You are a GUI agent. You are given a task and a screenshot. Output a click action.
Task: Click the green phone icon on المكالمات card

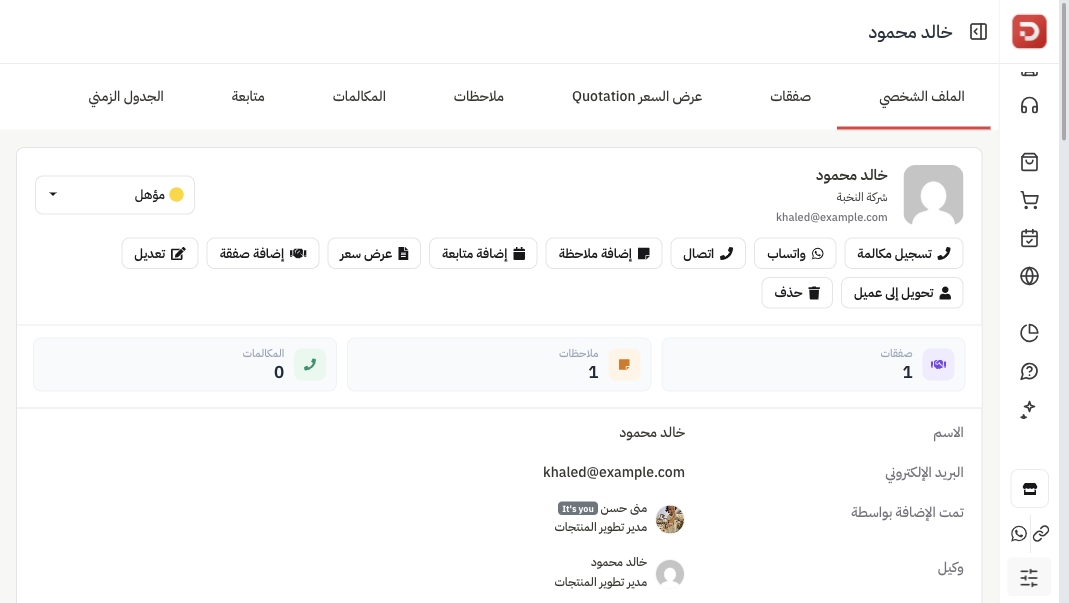[310, 364]
